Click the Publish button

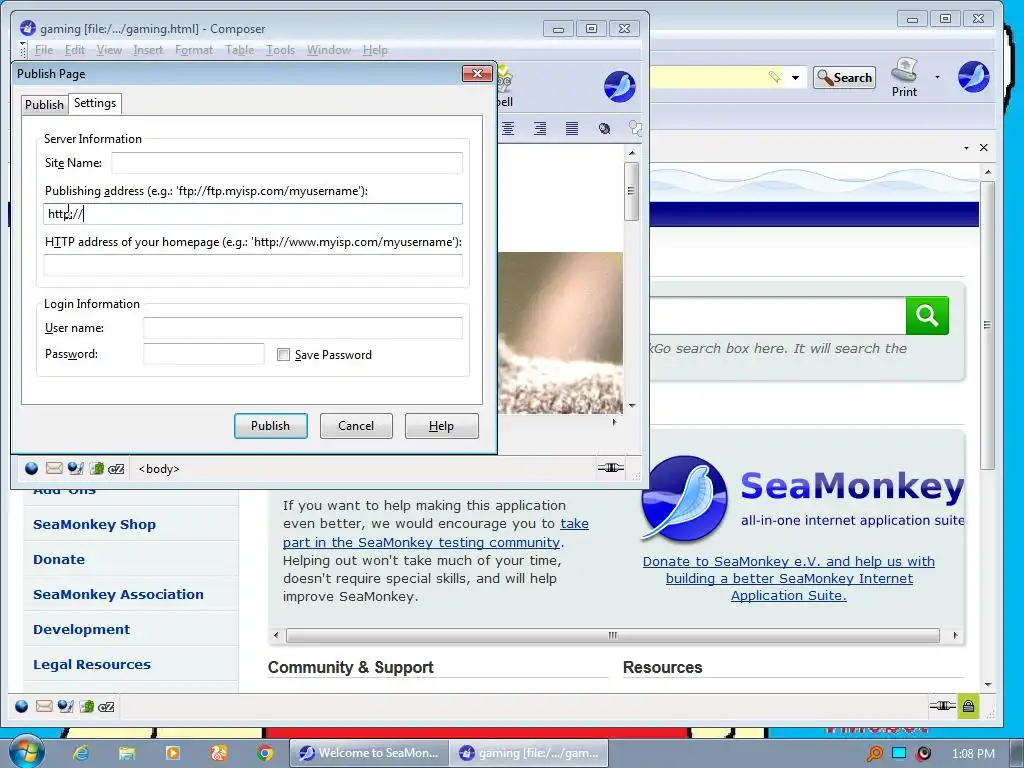tap(270, 426)
